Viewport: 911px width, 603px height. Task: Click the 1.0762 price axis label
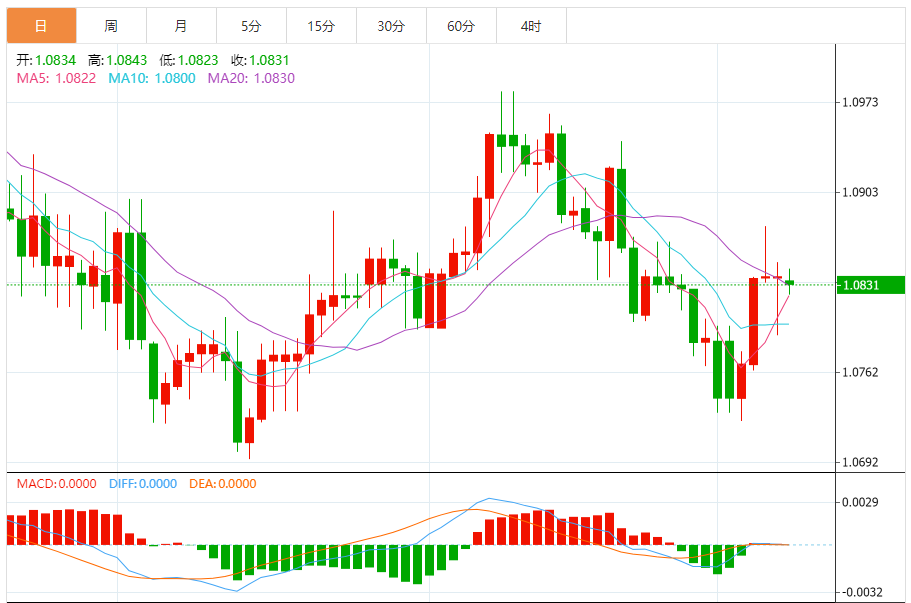point(860,372)
